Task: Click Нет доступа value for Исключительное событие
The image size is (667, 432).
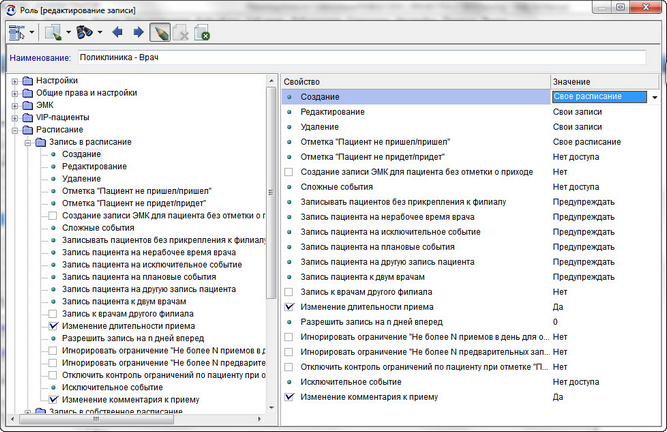Action: coord(576,382)
